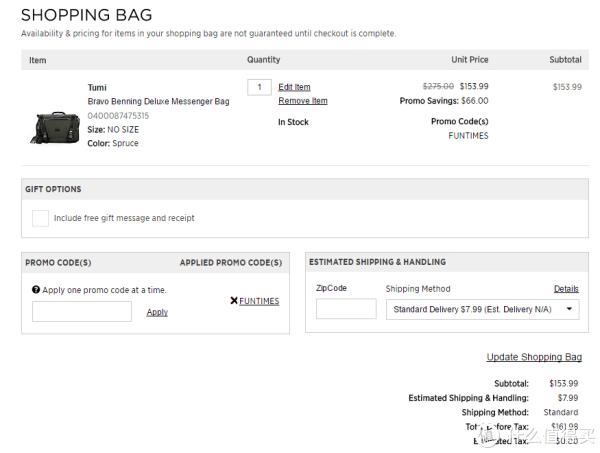Click Remove Item link
600x453 pixels.
pyautogui.click(x=303, y=101)
